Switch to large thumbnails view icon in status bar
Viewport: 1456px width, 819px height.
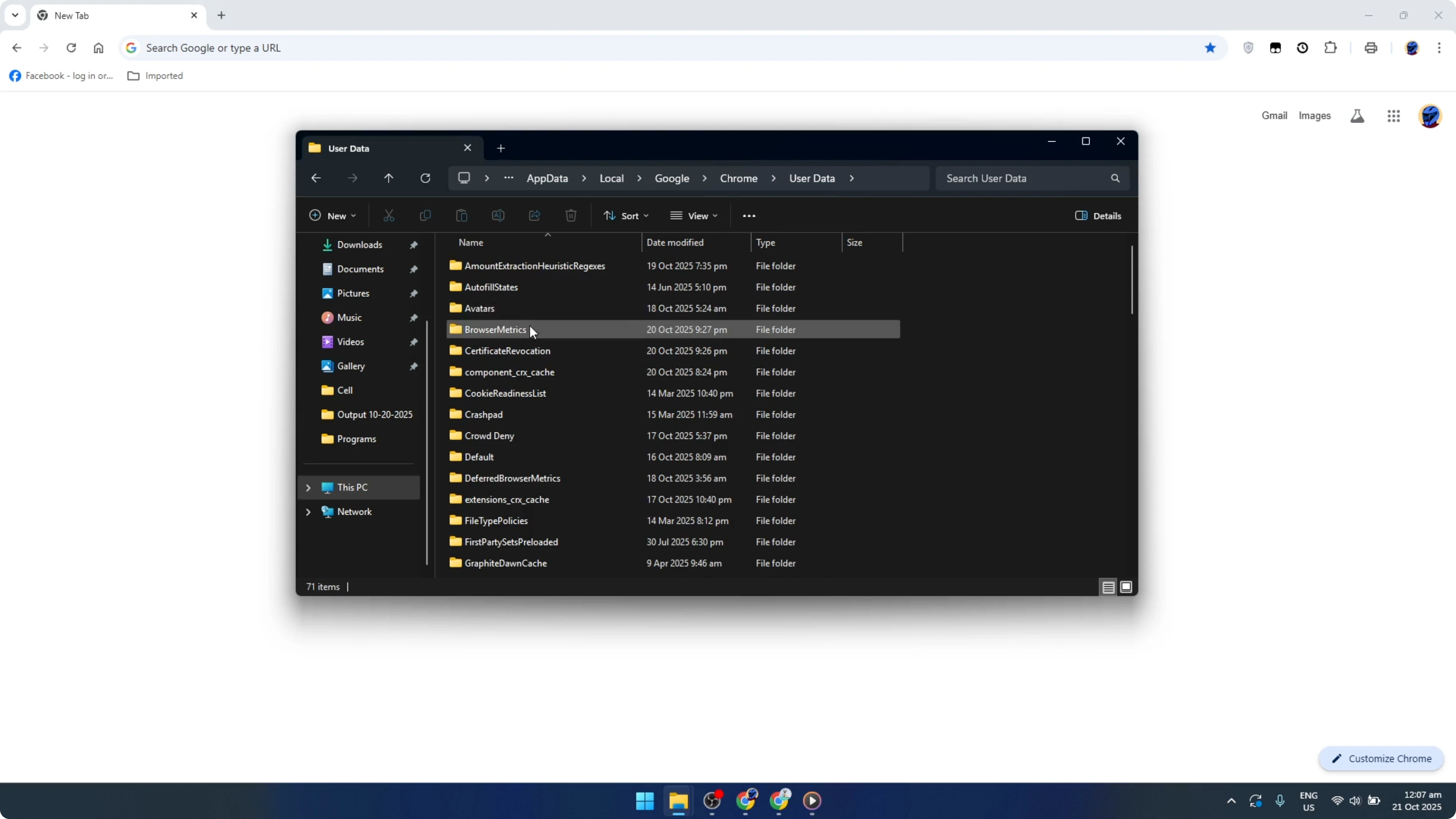pos(1126,587)
